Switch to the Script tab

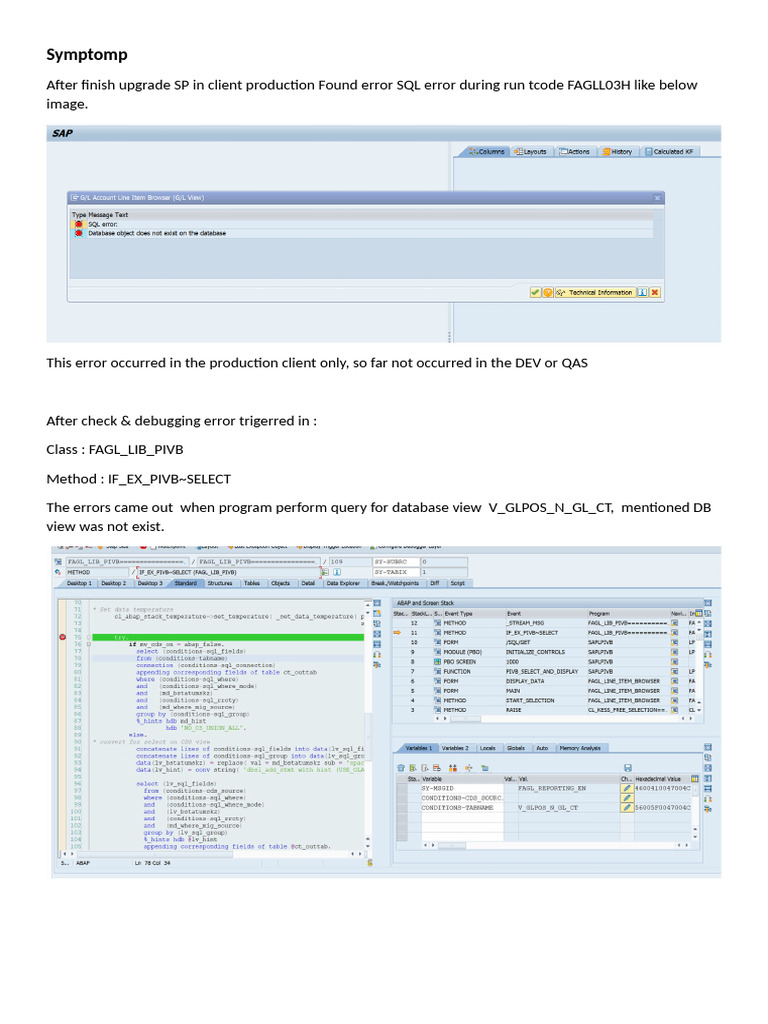(x=457, y=583)
